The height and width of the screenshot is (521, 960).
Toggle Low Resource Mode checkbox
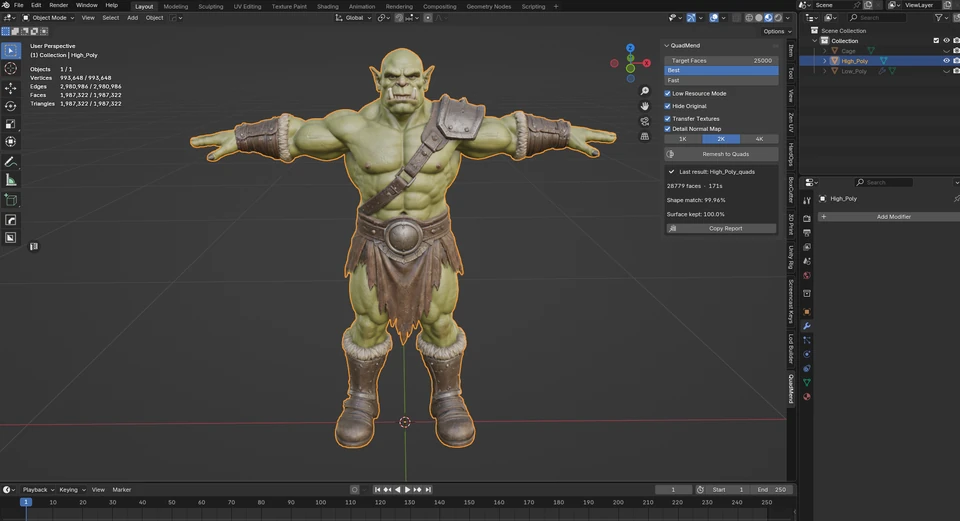(x=668, y=94)
